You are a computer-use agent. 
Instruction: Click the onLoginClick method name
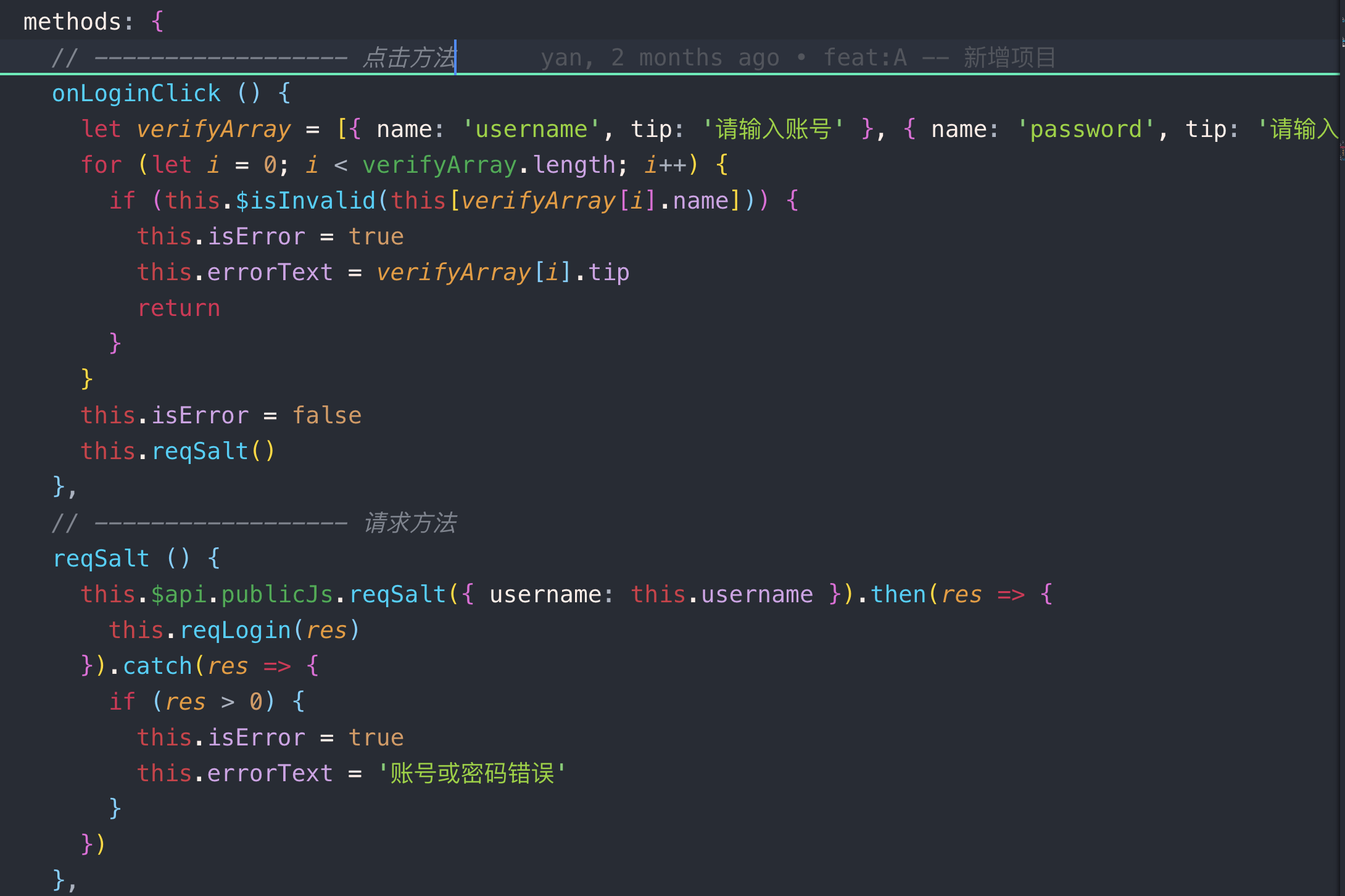pyautogui.click(x=136, y=94)
